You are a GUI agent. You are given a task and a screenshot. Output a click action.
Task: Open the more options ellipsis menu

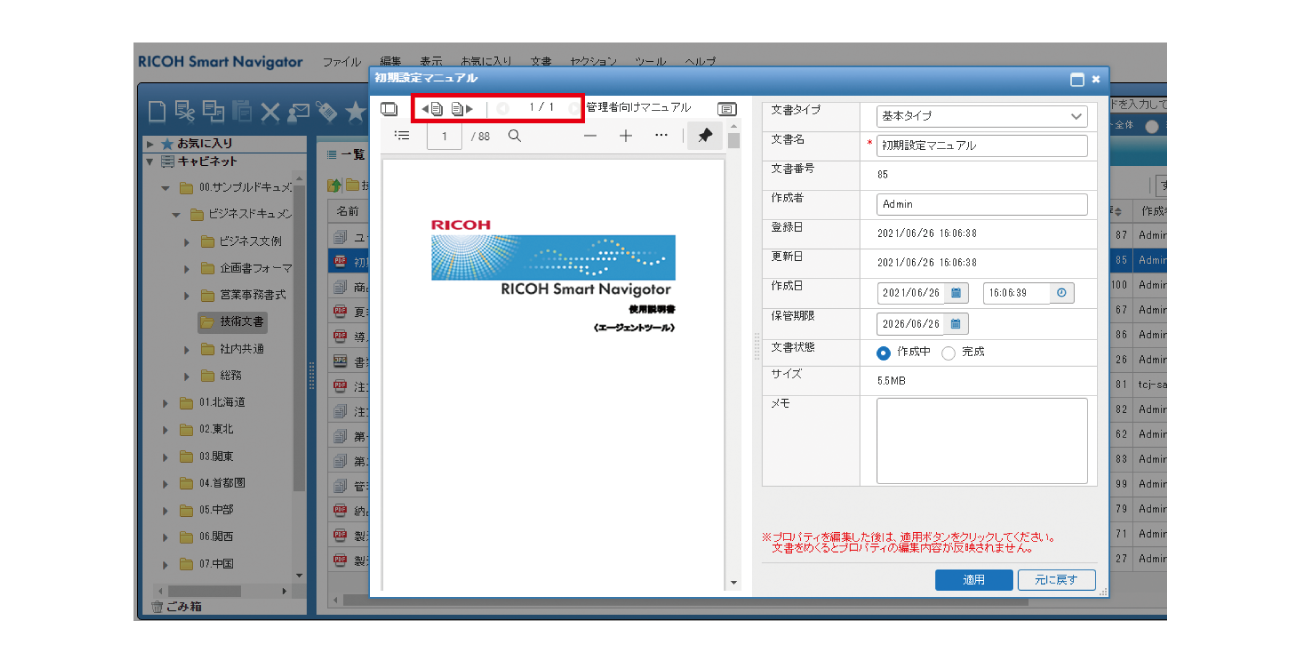tap(660, 136)
